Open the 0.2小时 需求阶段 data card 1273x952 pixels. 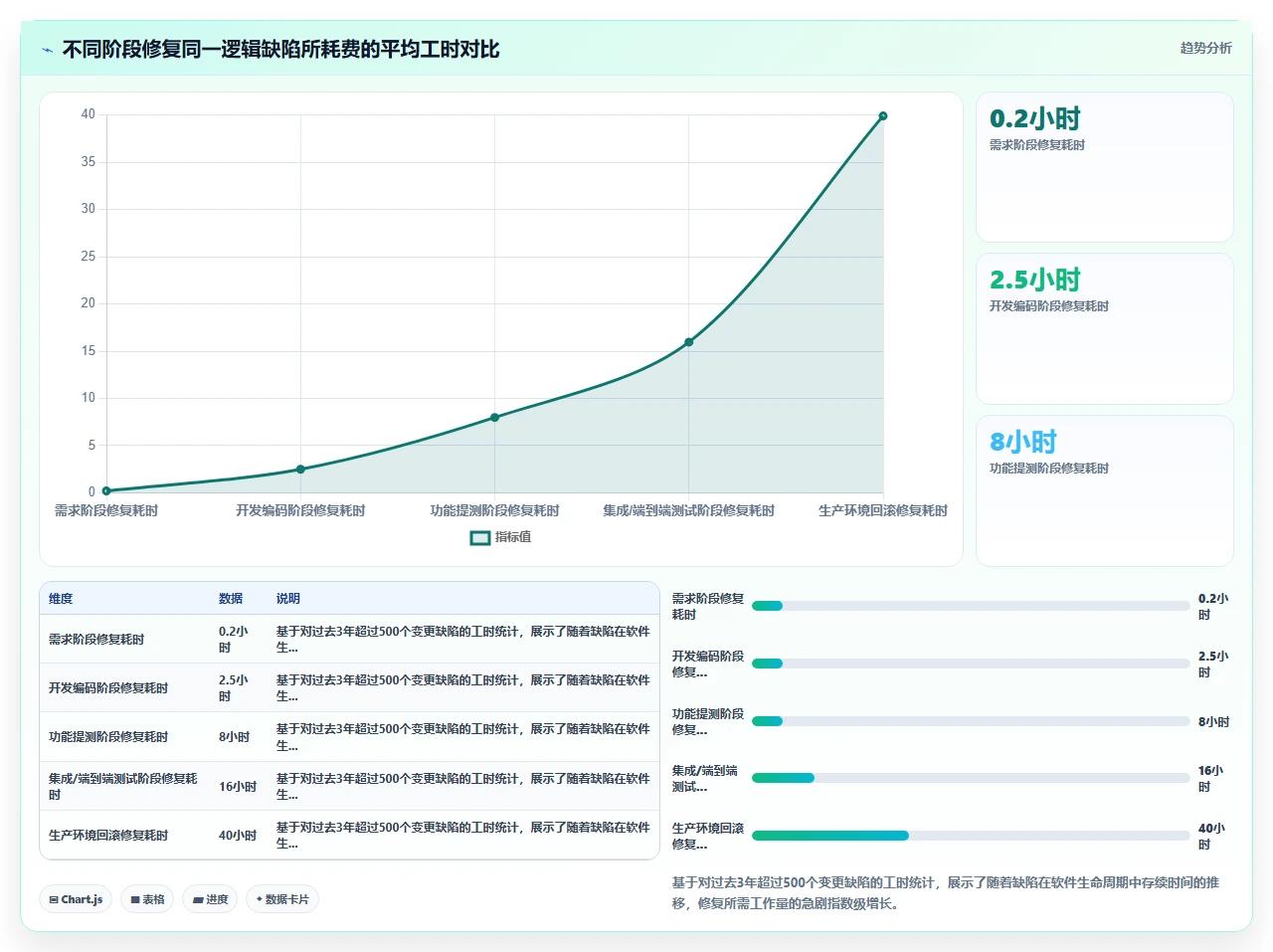click(x=1105, y=167)
